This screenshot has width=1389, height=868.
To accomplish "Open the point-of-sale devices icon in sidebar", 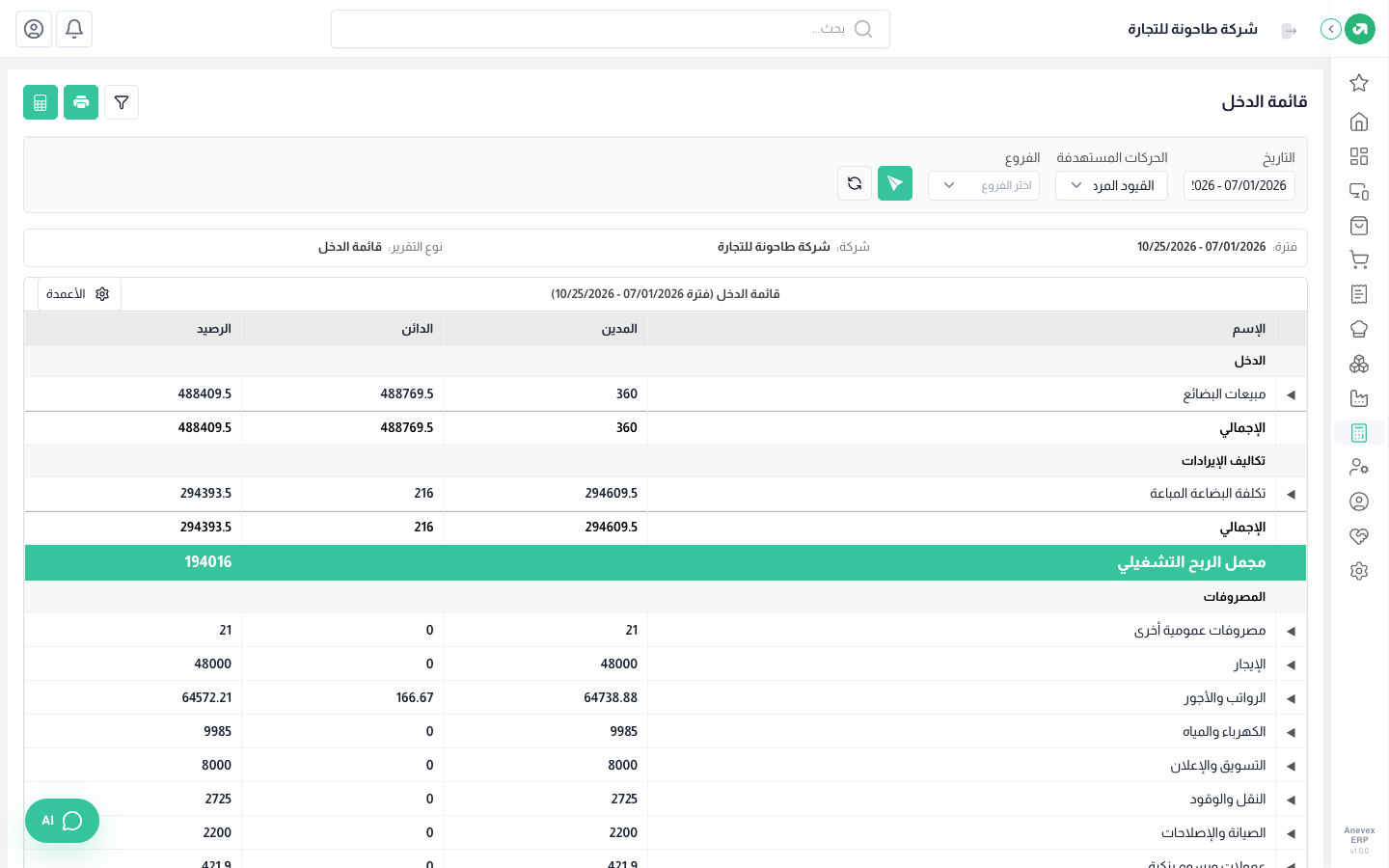I will 1359,191.
